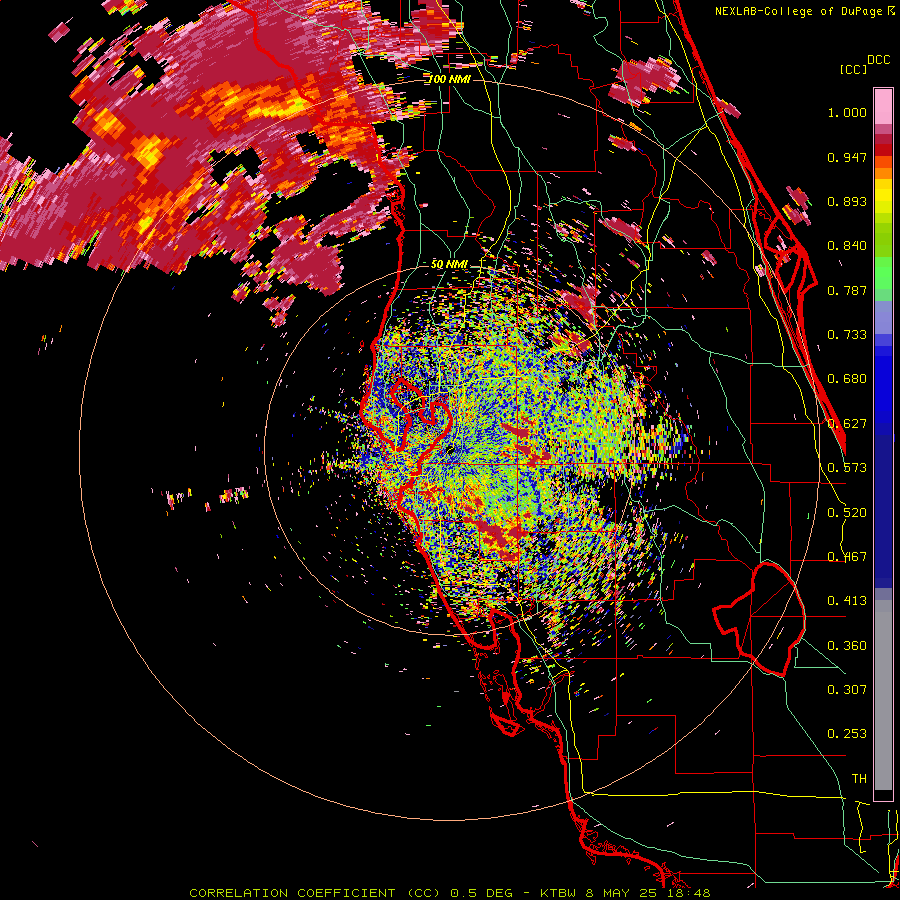Click the 0.520 legend value
The width and height of the screenshot is (900, 900).
(x=847, y=513)
